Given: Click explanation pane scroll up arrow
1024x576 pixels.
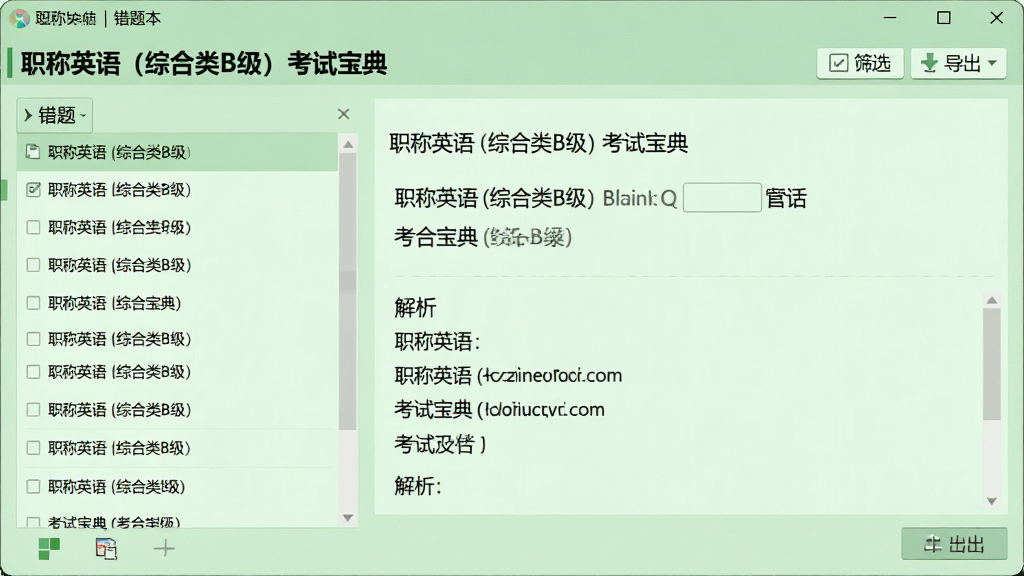Looking at the screenshot, I should pyautogui.click(x=991, y=300).
